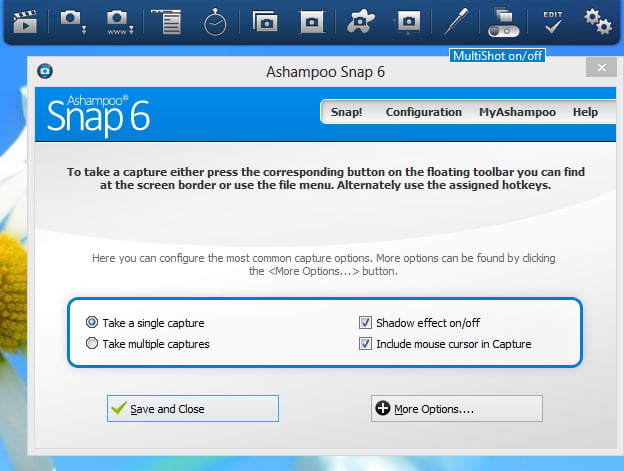Image resolution: width=624 pixels, height=471 pixels.
Task: Start video capture from toolbar
Action: (x=25, y=22)
